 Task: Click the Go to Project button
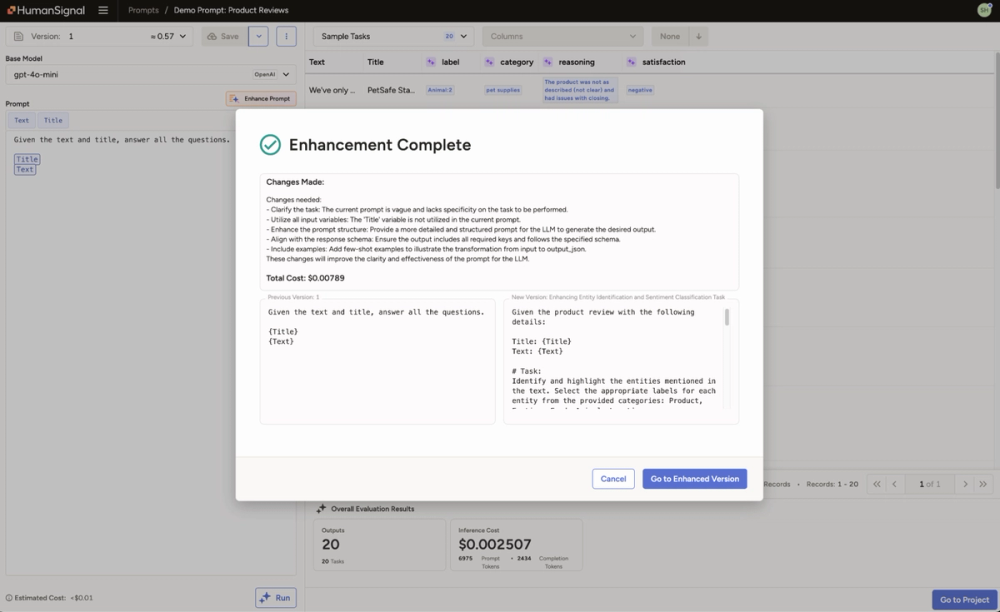pos(964,600)
